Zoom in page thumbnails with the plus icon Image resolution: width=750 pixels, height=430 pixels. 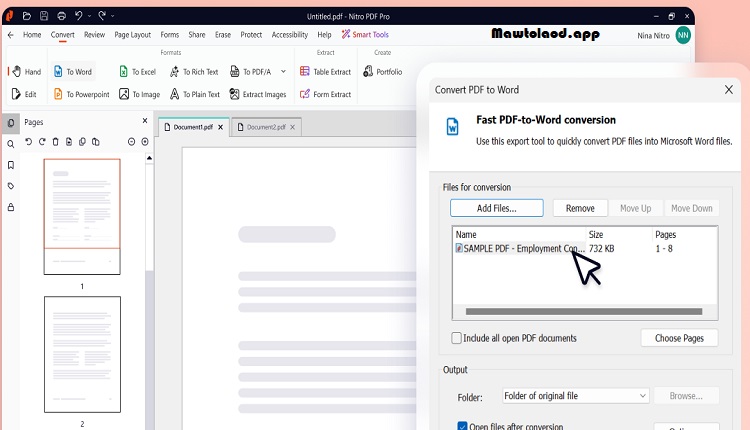145,142
